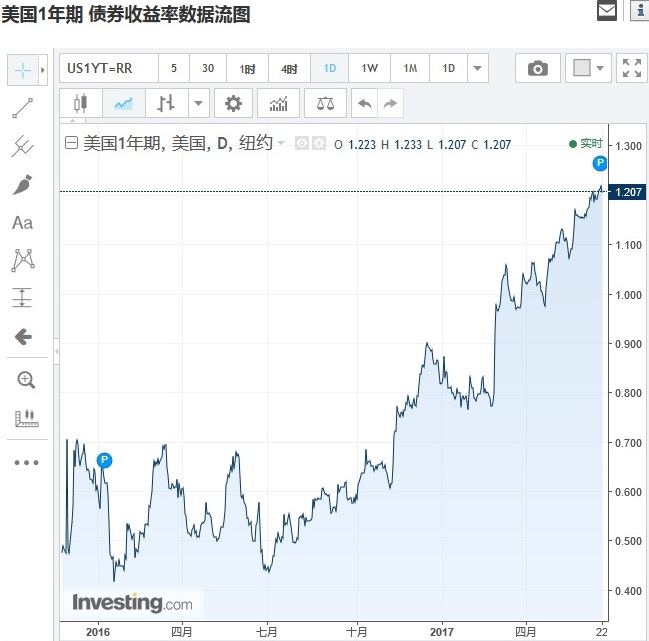Click the 七月 time axis label

click(267, 632)
